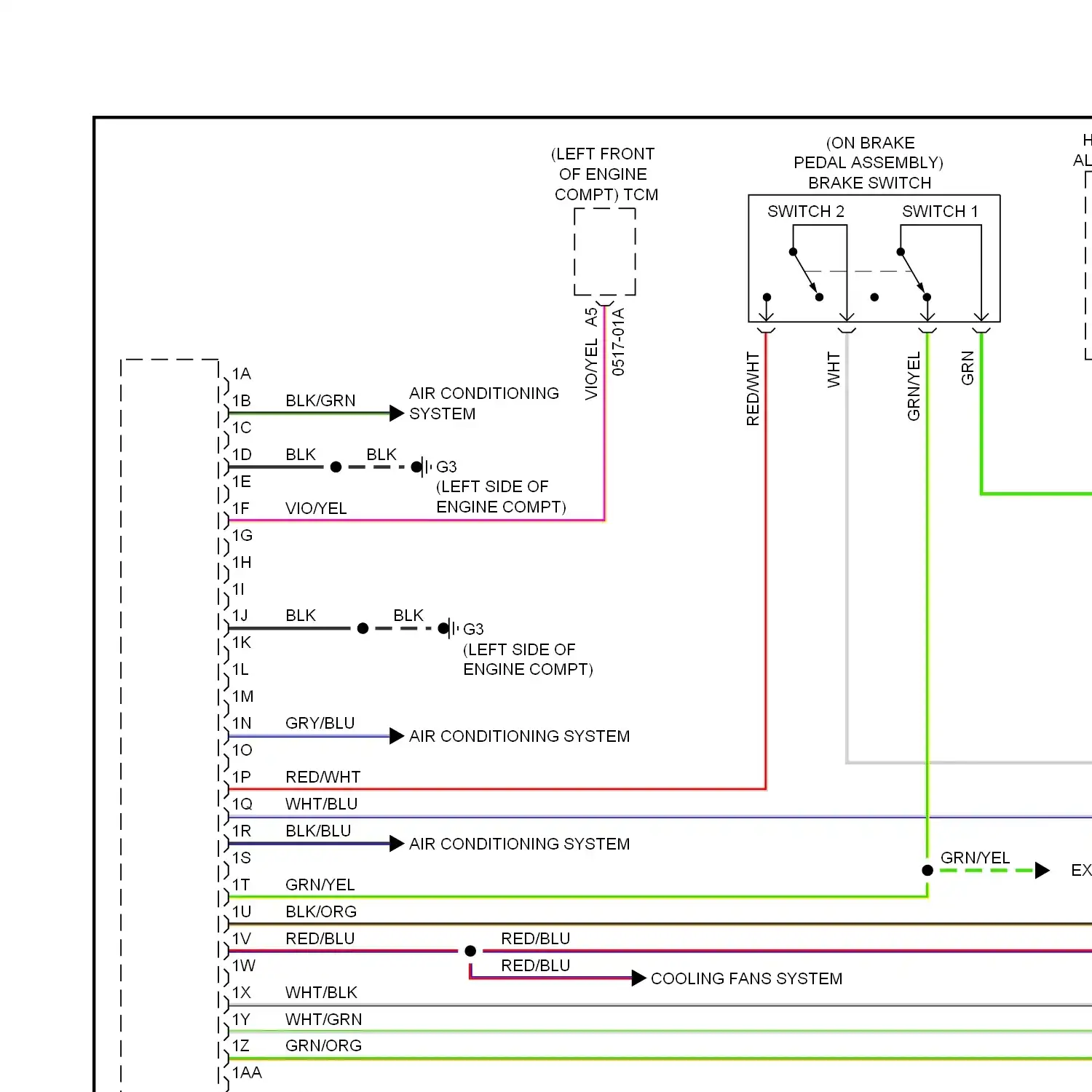Image resolution: width=1092 pixels, height=1092 pixels.
Task: Click the arrowhead pointing to COOLING FANS SYSTEM
Action: point(638,978)
